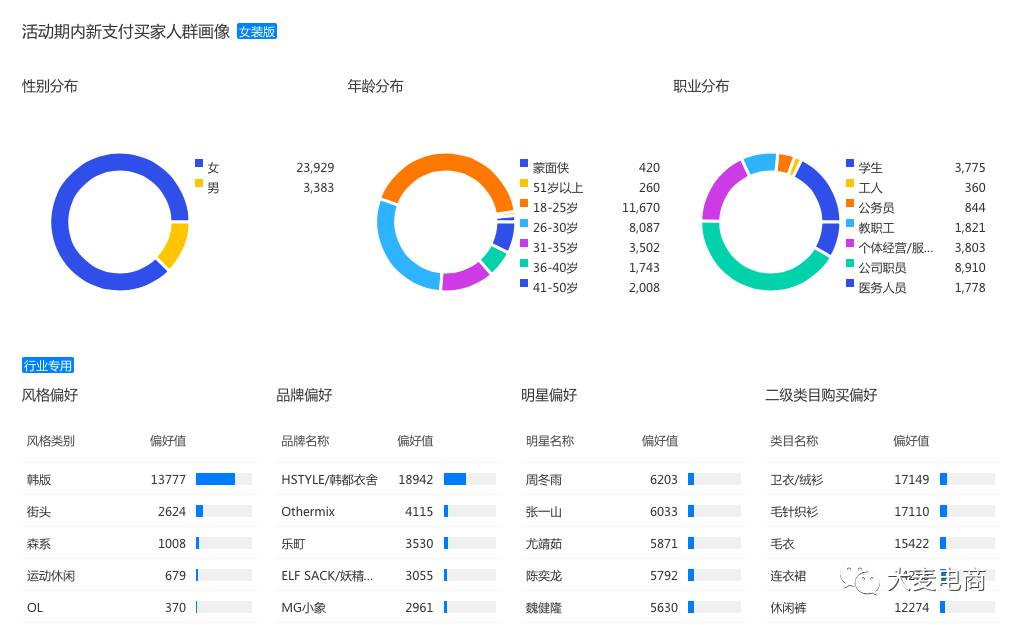Toggle the 学生 legend swatch
1020x625 pixels.
[x=850, y=163]
